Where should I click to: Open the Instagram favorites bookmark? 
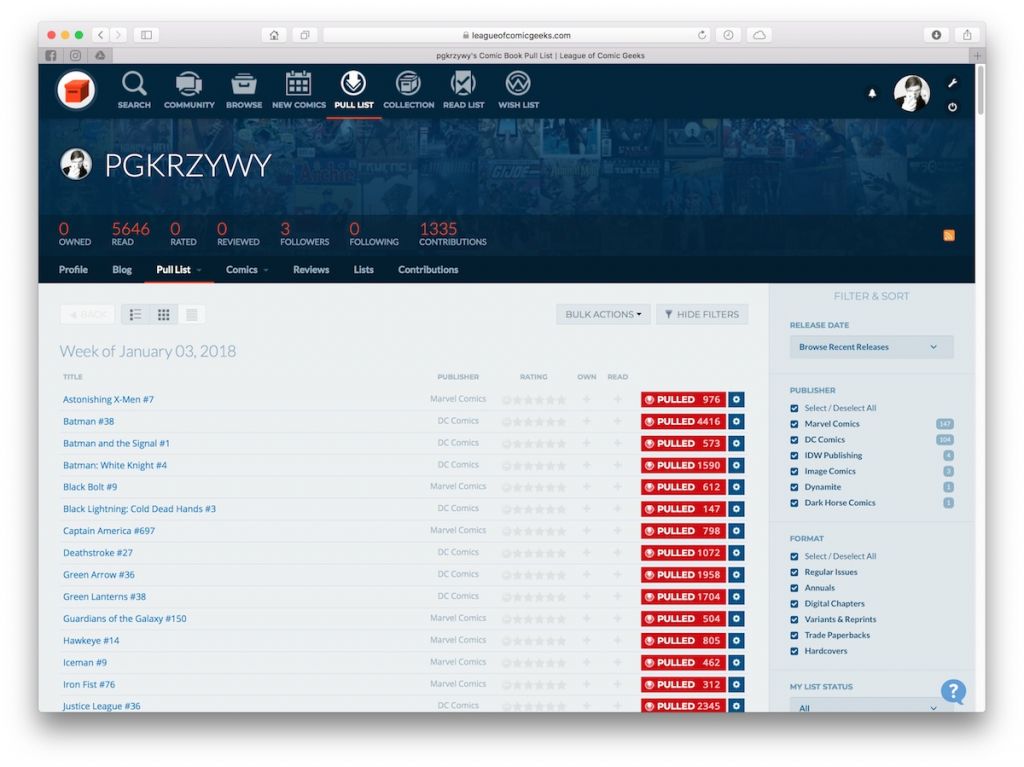76,56
